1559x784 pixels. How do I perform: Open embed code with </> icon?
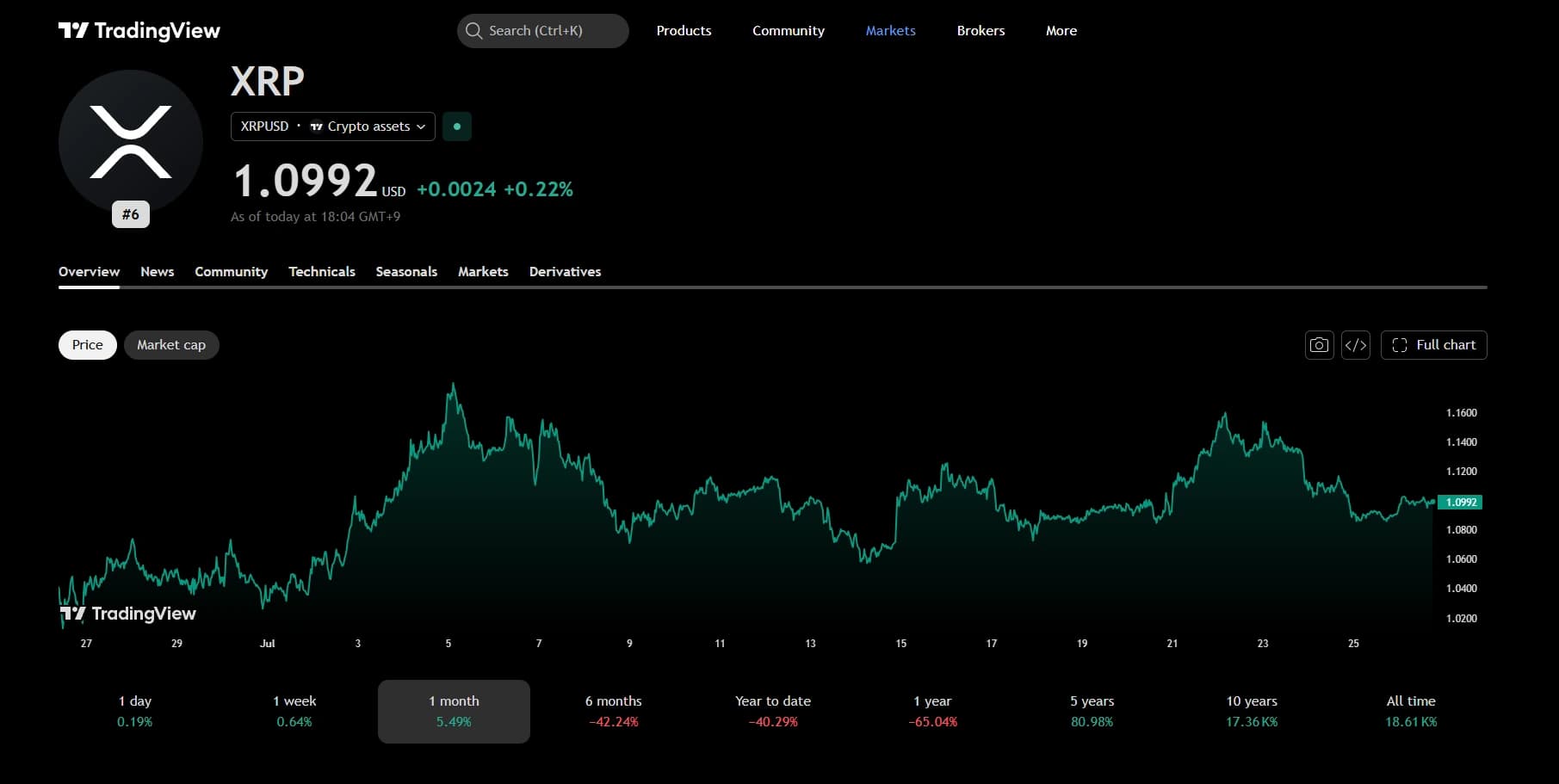1356,345
